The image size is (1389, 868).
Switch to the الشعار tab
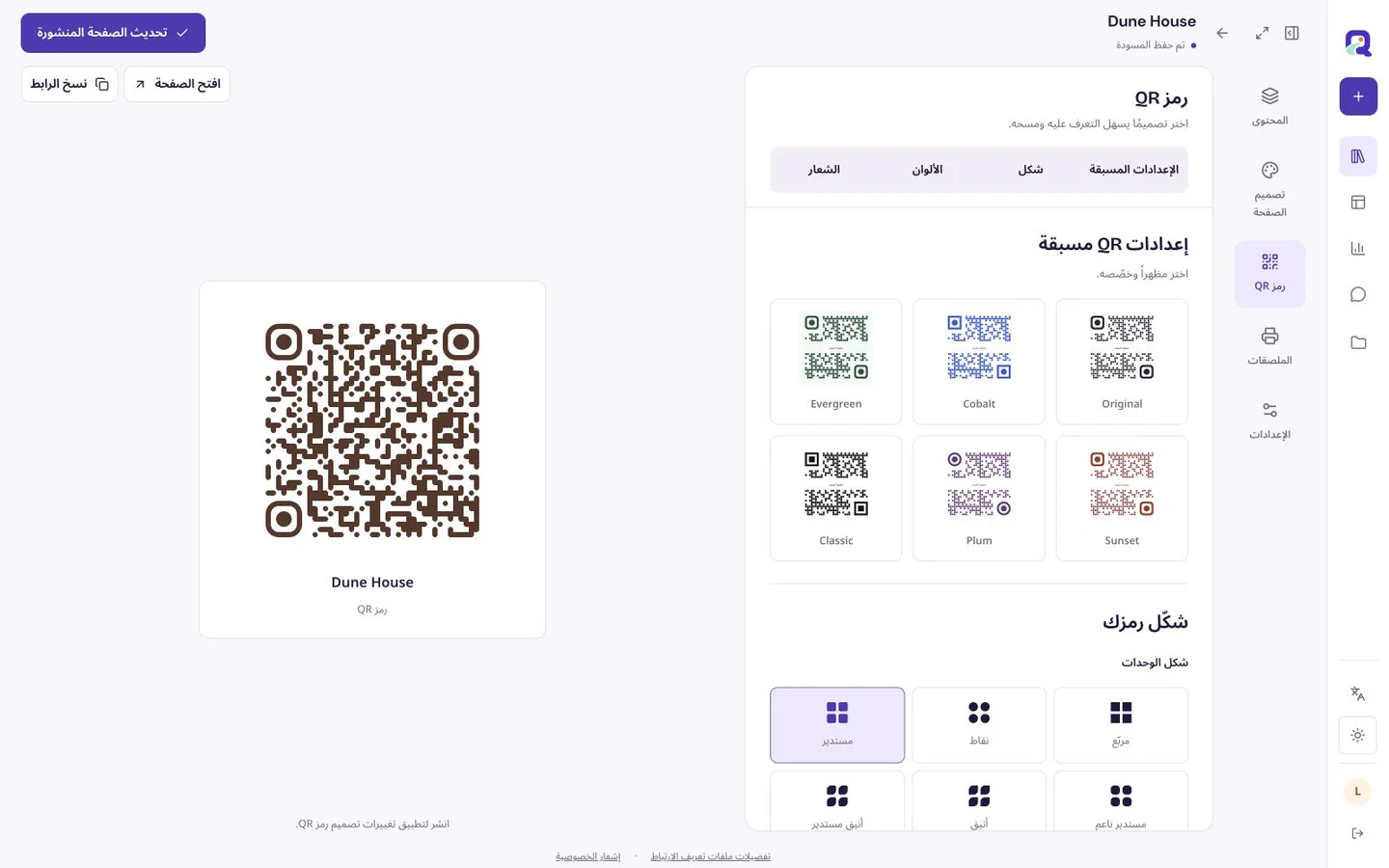(824, 170)
